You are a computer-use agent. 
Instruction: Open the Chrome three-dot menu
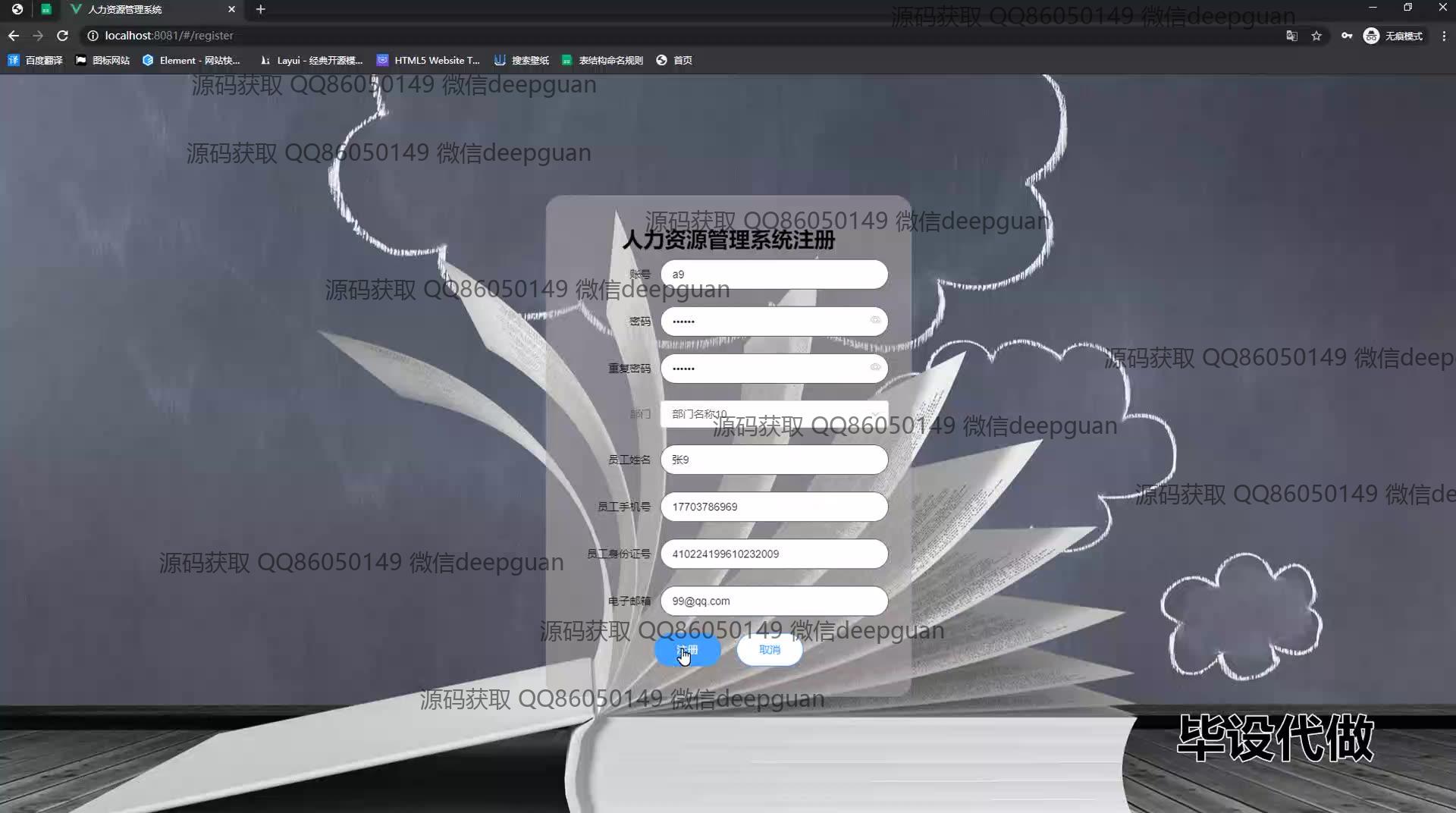click(1444, 36)
